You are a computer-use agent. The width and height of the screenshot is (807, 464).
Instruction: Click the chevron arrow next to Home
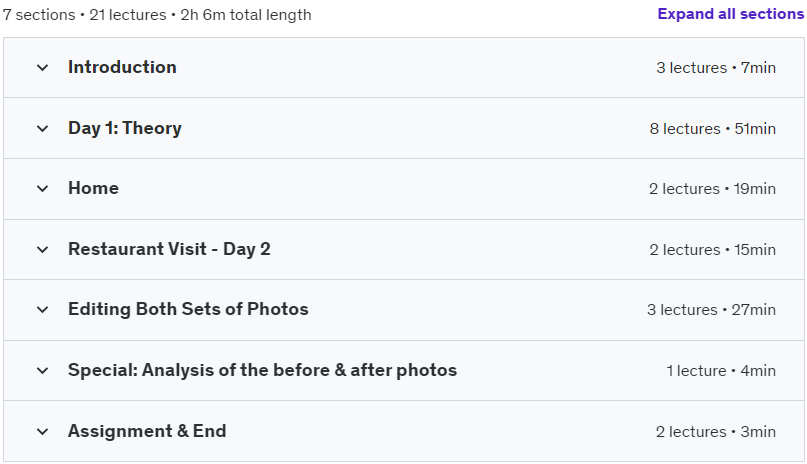point(43,189)
